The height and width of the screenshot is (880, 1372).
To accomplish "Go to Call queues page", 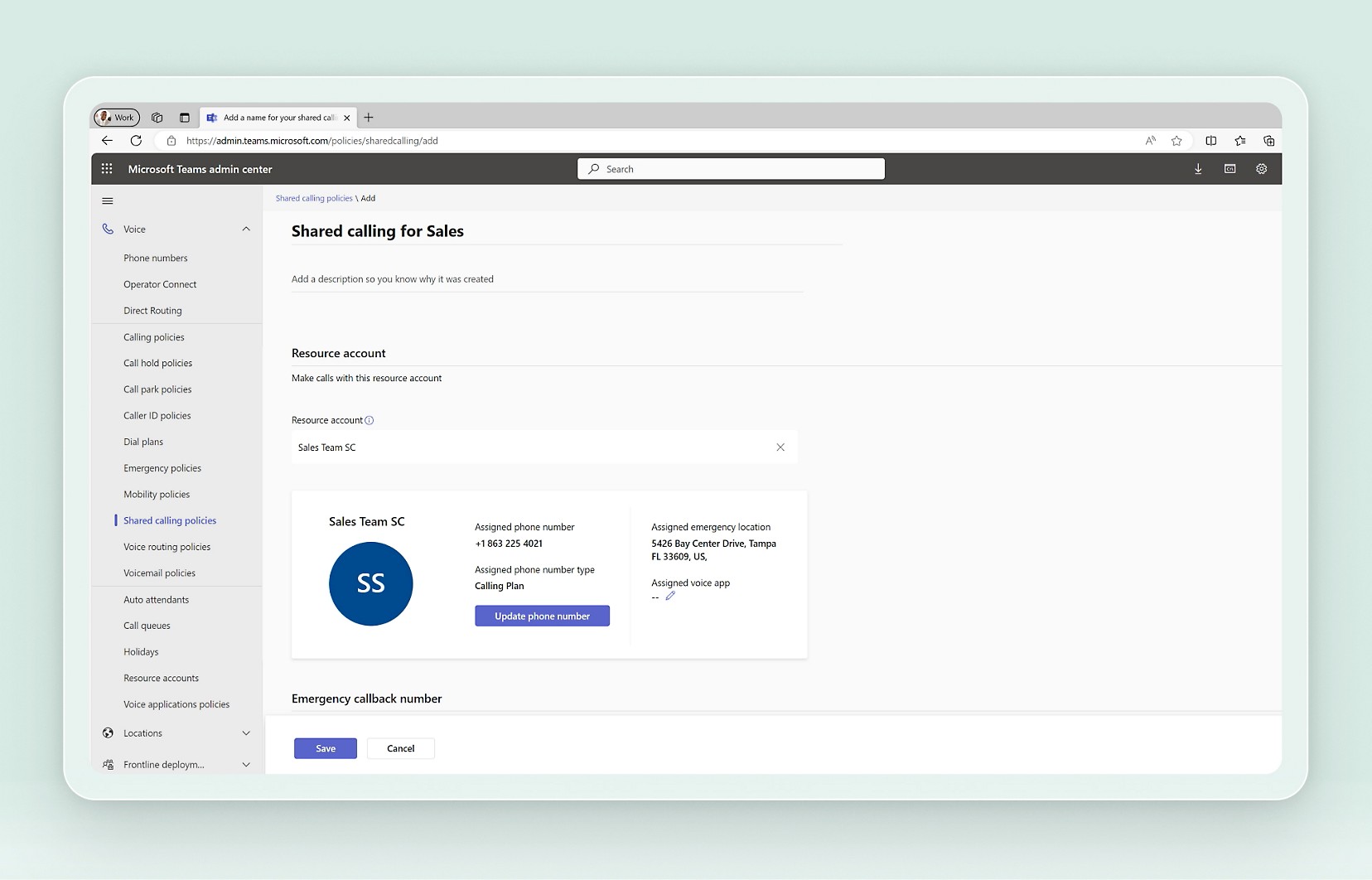I will pos(147,626).
